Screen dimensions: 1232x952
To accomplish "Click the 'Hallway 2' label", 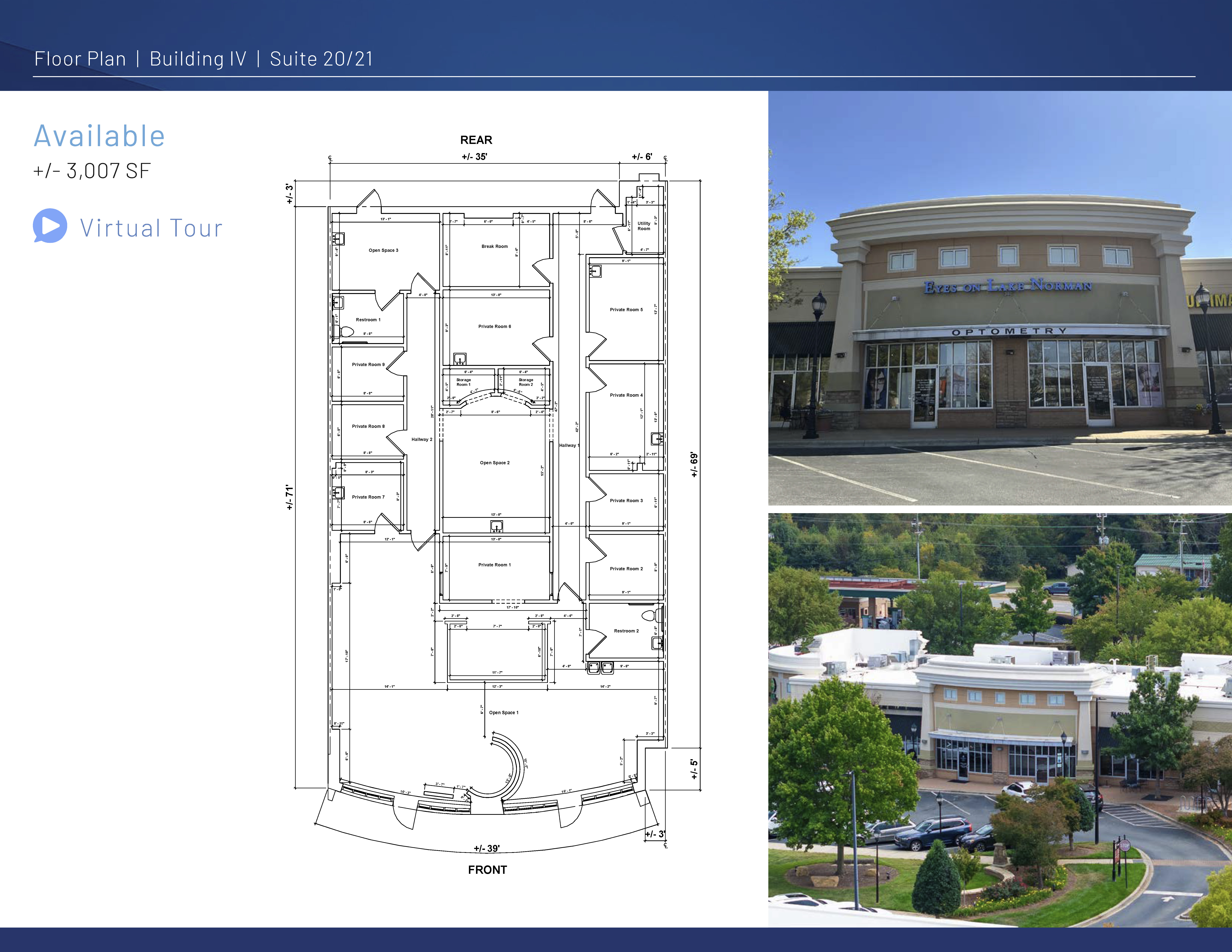I will [x=422, y=439].
